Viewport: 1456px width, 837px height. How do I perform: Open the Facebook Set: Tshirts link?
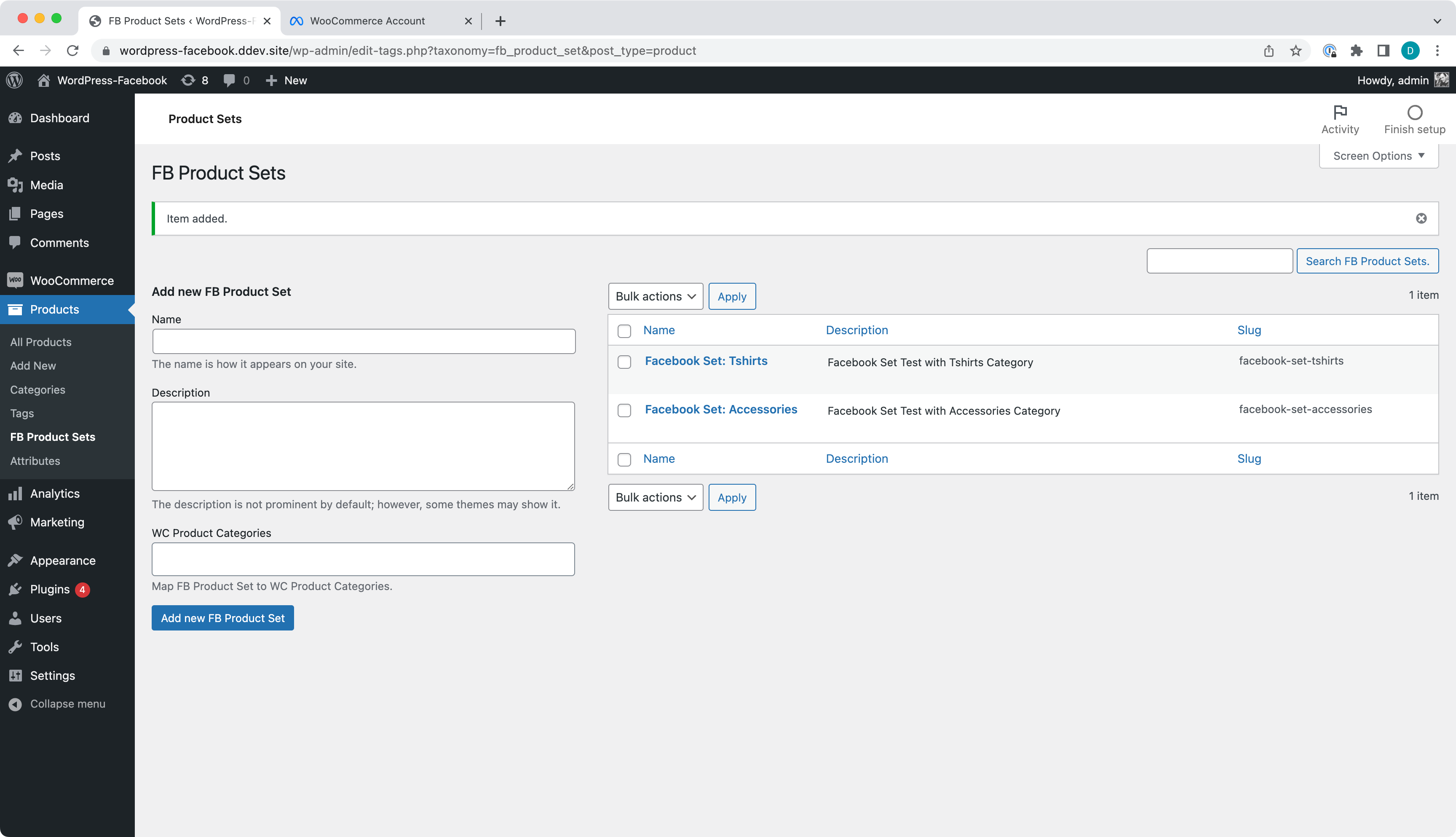coord(706,361)
